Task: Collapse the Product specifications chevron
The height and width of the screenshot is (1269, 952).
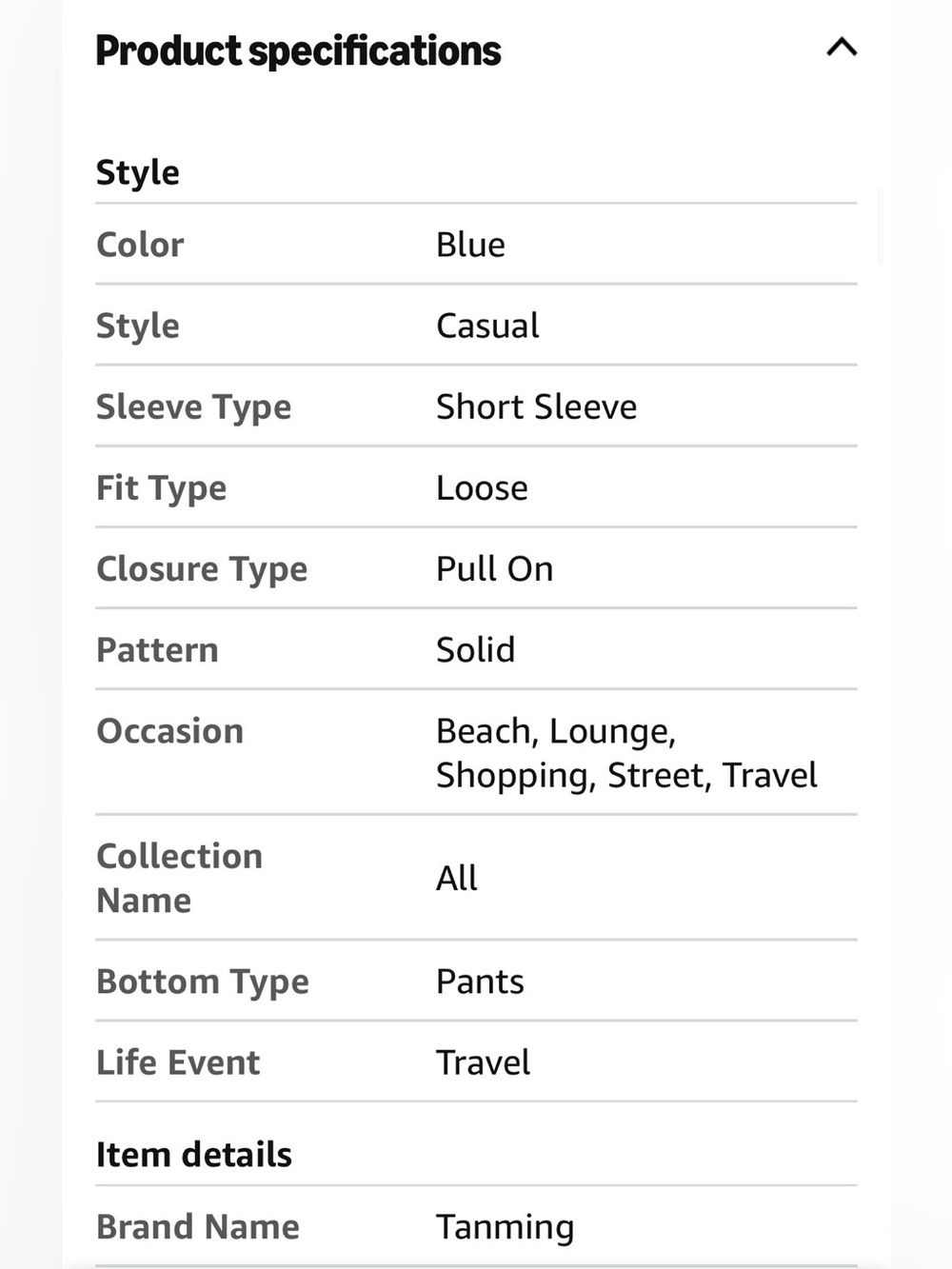Action: (x=842, y=47)
